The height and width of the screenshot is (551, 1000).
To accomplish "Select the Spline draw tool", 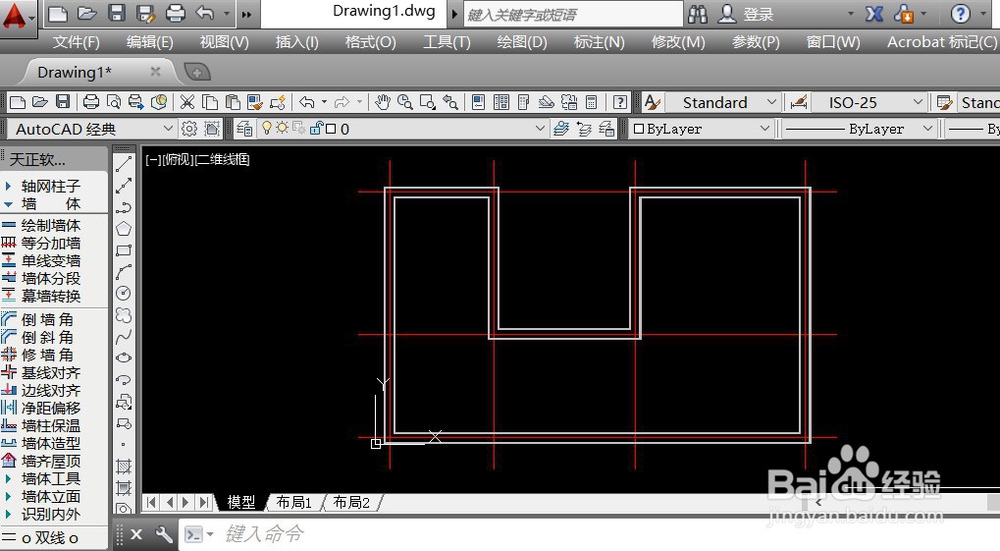I will (124, 336).
